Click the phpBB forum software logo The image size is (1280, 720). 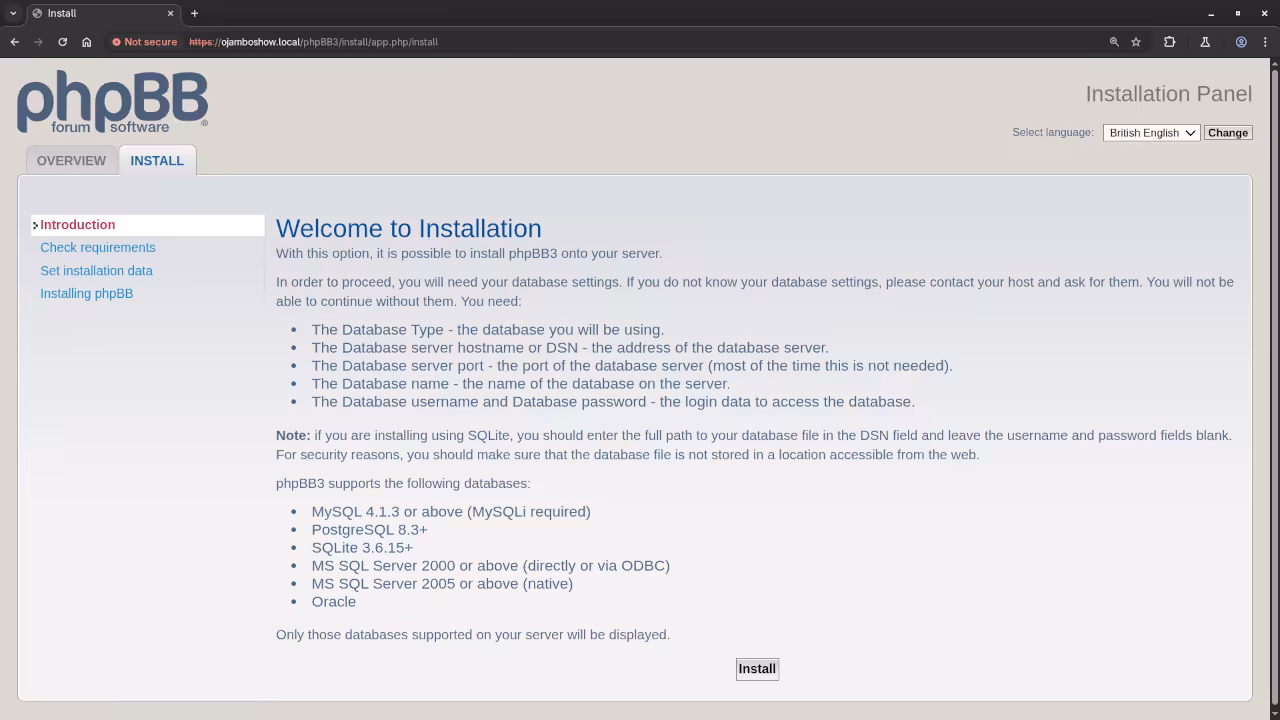point(112,102)
